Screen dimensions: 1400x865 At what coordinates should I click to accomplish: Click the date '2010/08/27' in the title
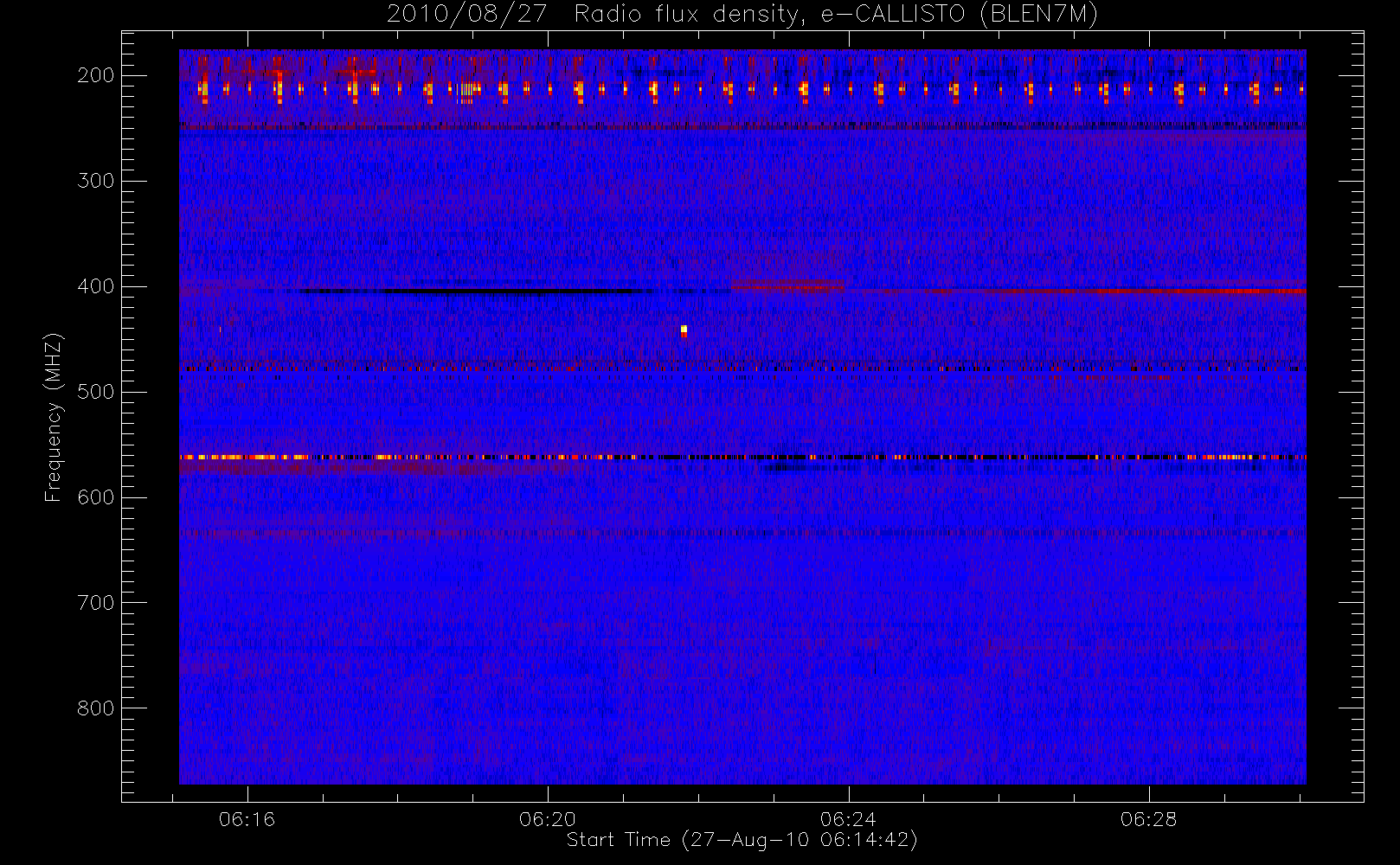point(466,15)
